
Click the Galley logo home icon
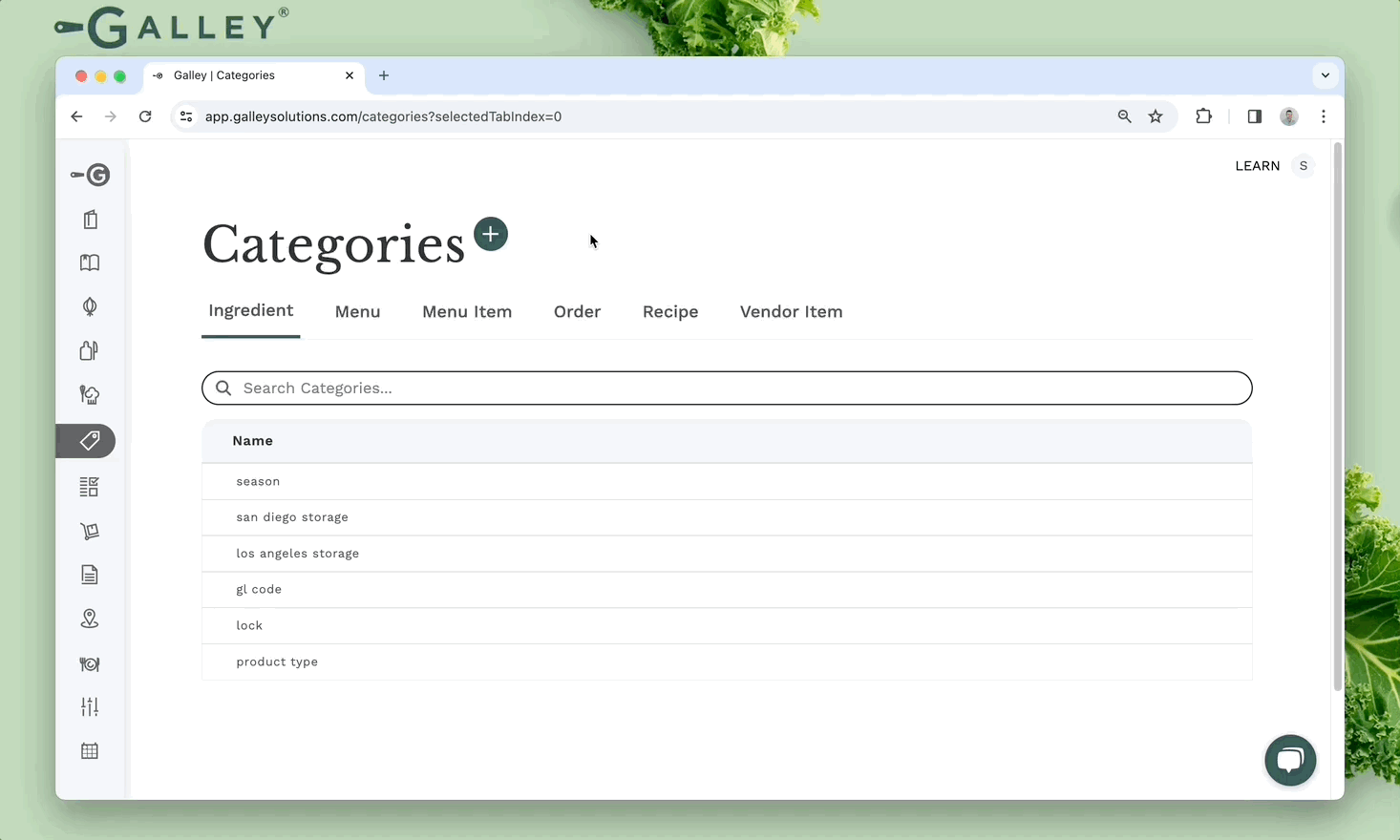[x=91, y=175]
